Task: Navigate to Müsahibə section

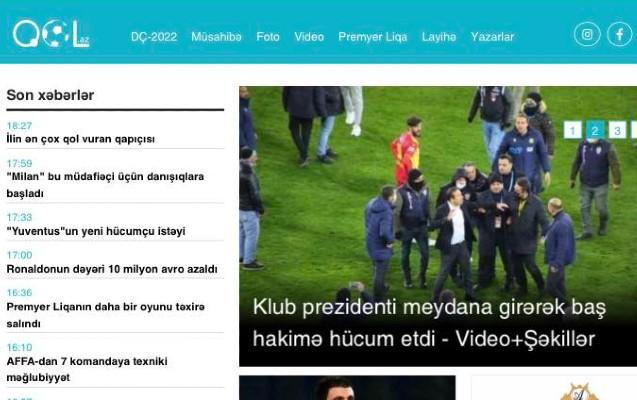Action: [x=216, y=37]
